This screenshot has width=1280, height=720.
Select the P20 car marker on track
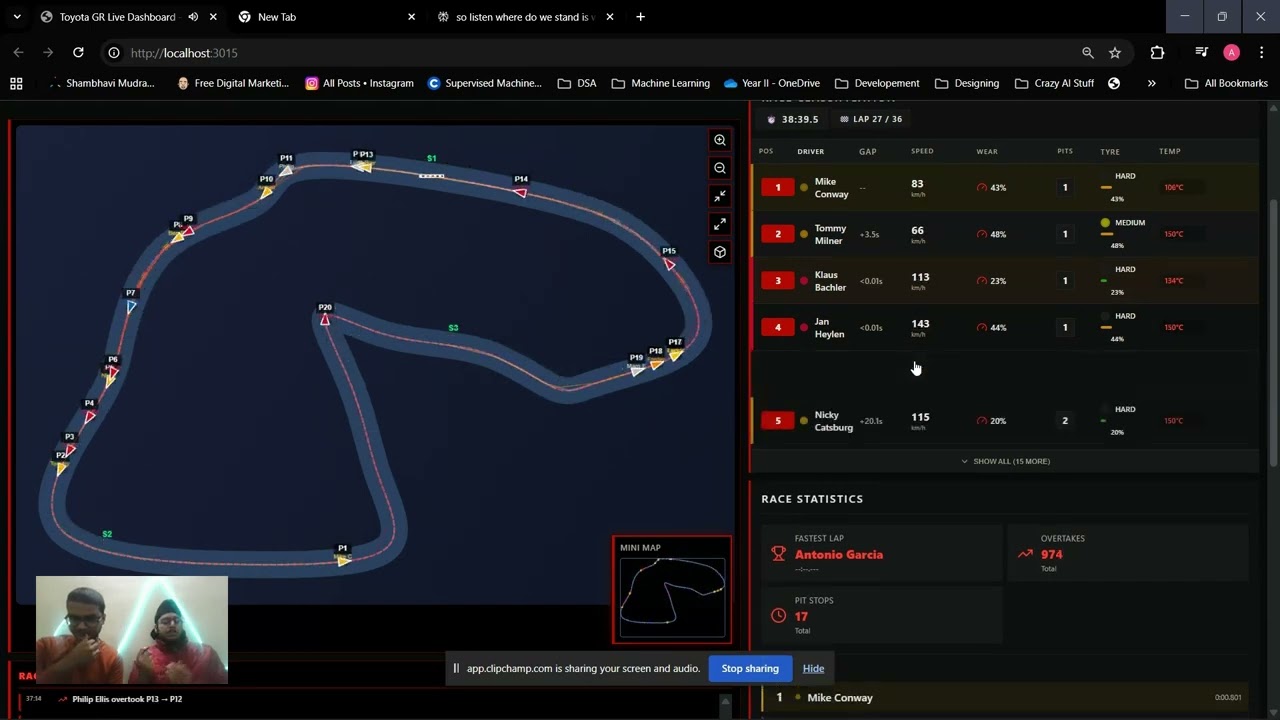(325, 318)
